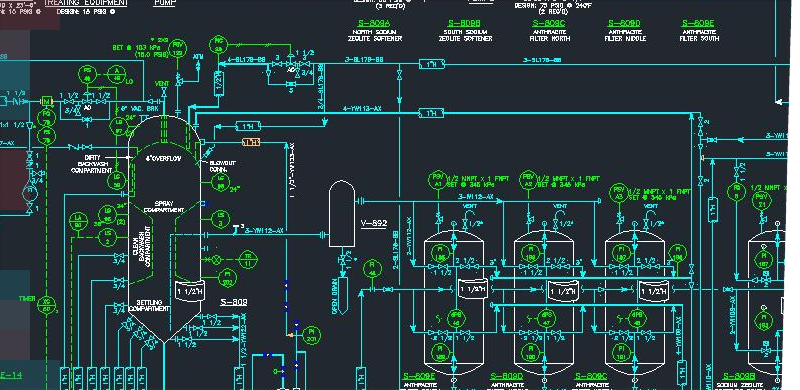This screenshot has height=390, width=800.
Task: Pick the LA 90 level alarm bubble
Action: 78,222
